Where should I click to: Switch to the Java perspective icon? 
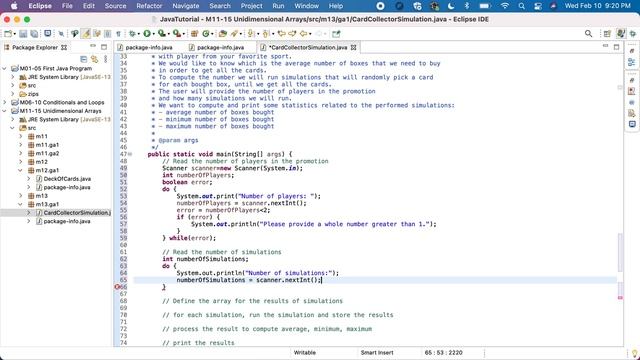click(x=621, y=34)
